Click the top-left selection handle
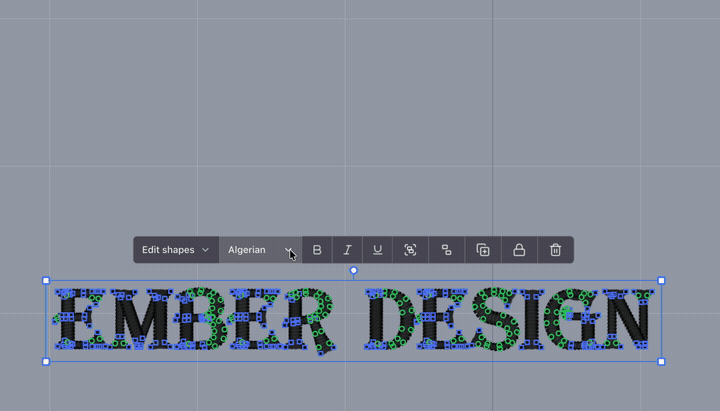Image resolution: width=720 pixels, height=411 pixels. point(46,281)
